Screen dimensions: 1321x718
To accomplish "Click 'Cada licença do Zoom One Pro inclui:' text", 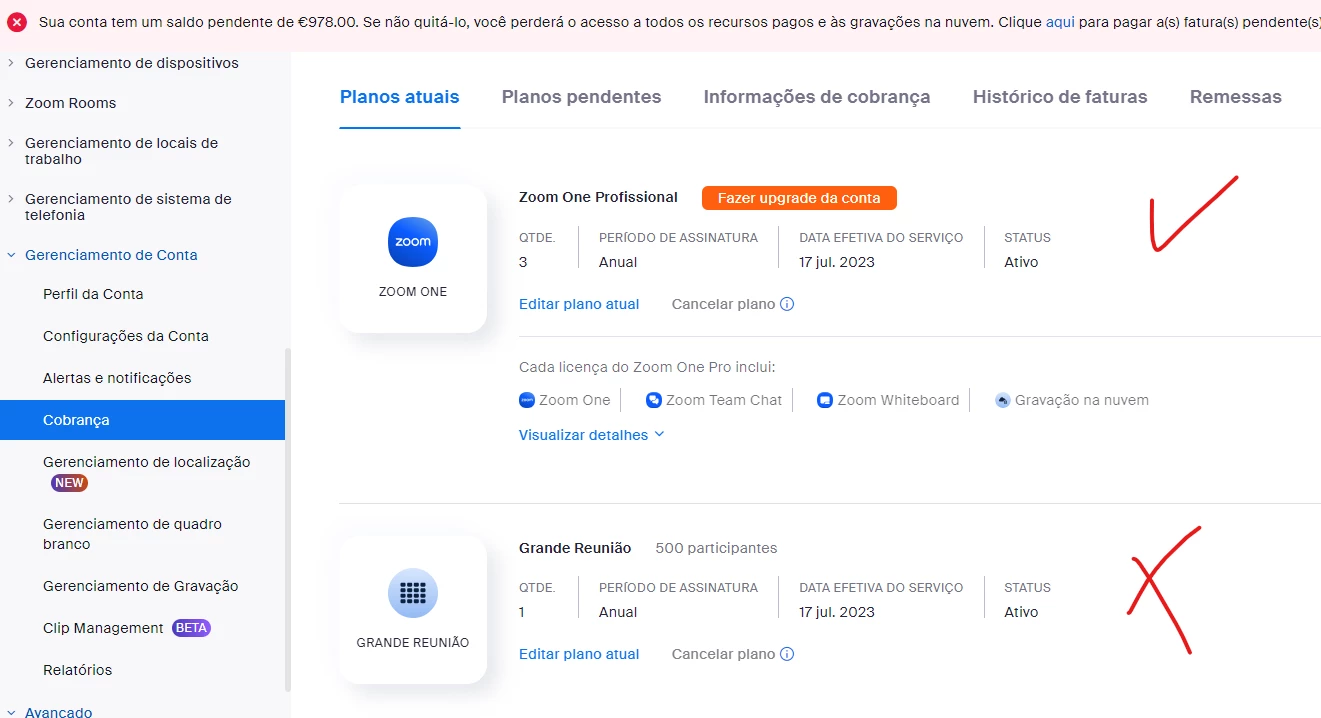I will pos(647,367).
